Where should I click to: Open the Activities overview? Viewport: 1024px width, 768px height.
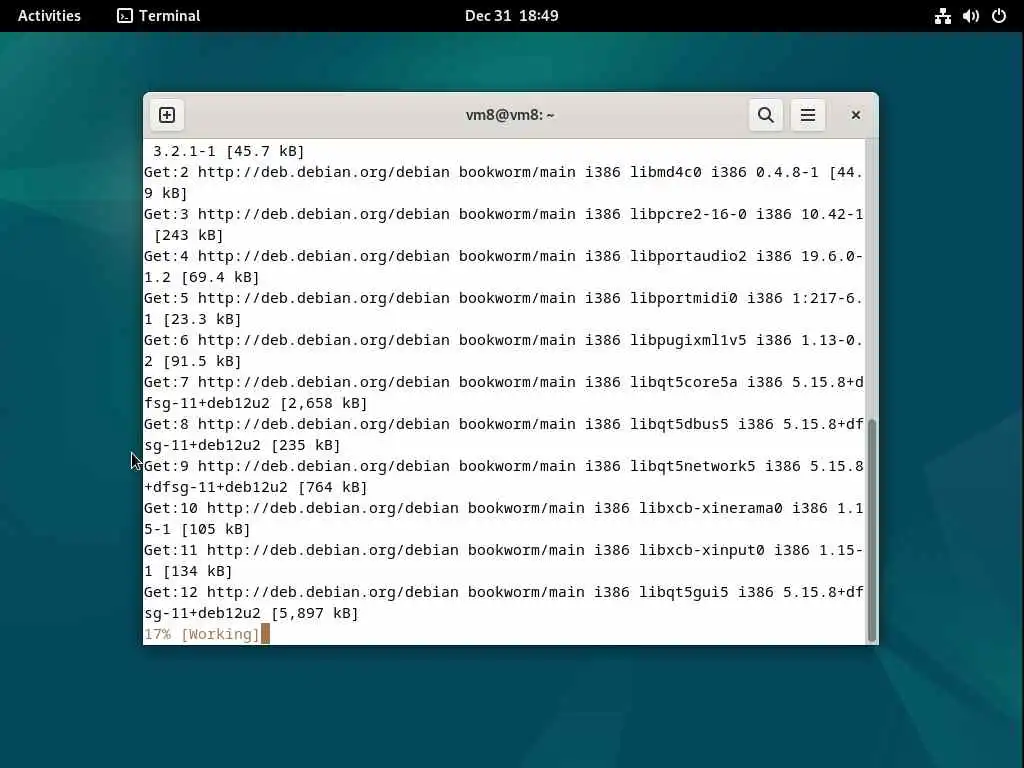pos(49,16)
